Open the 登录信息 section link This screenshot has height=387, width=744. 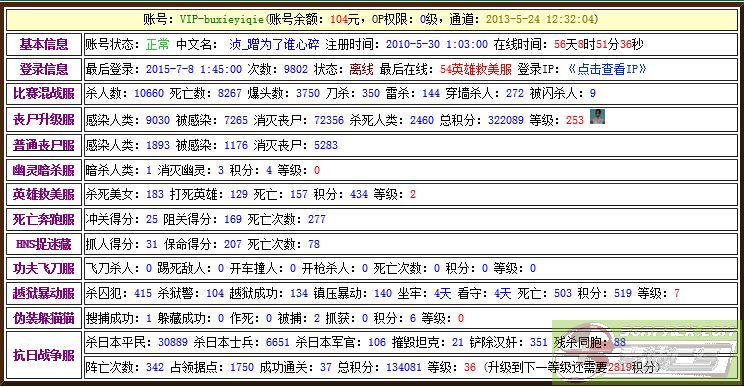click(44, 69)
